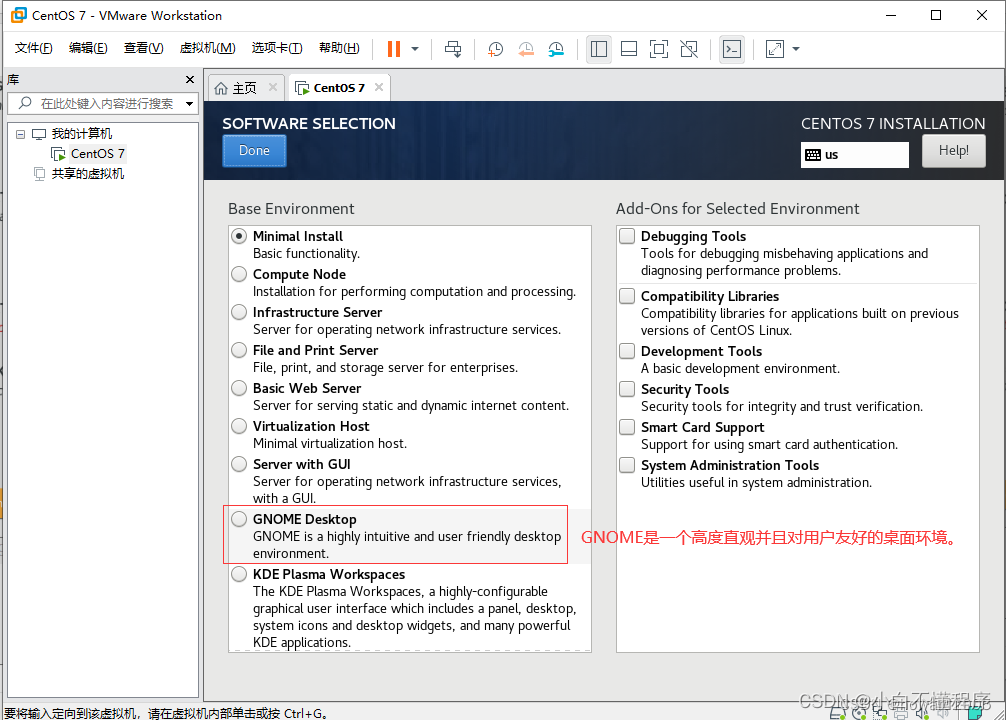
Task: Select GNOME Desktop radio button
Action: 239,519
